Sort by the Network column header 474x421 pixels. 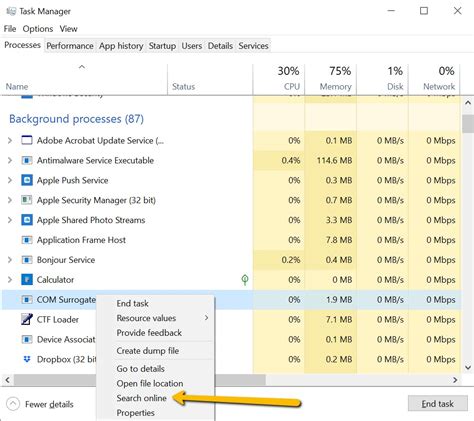coord(434,79)
